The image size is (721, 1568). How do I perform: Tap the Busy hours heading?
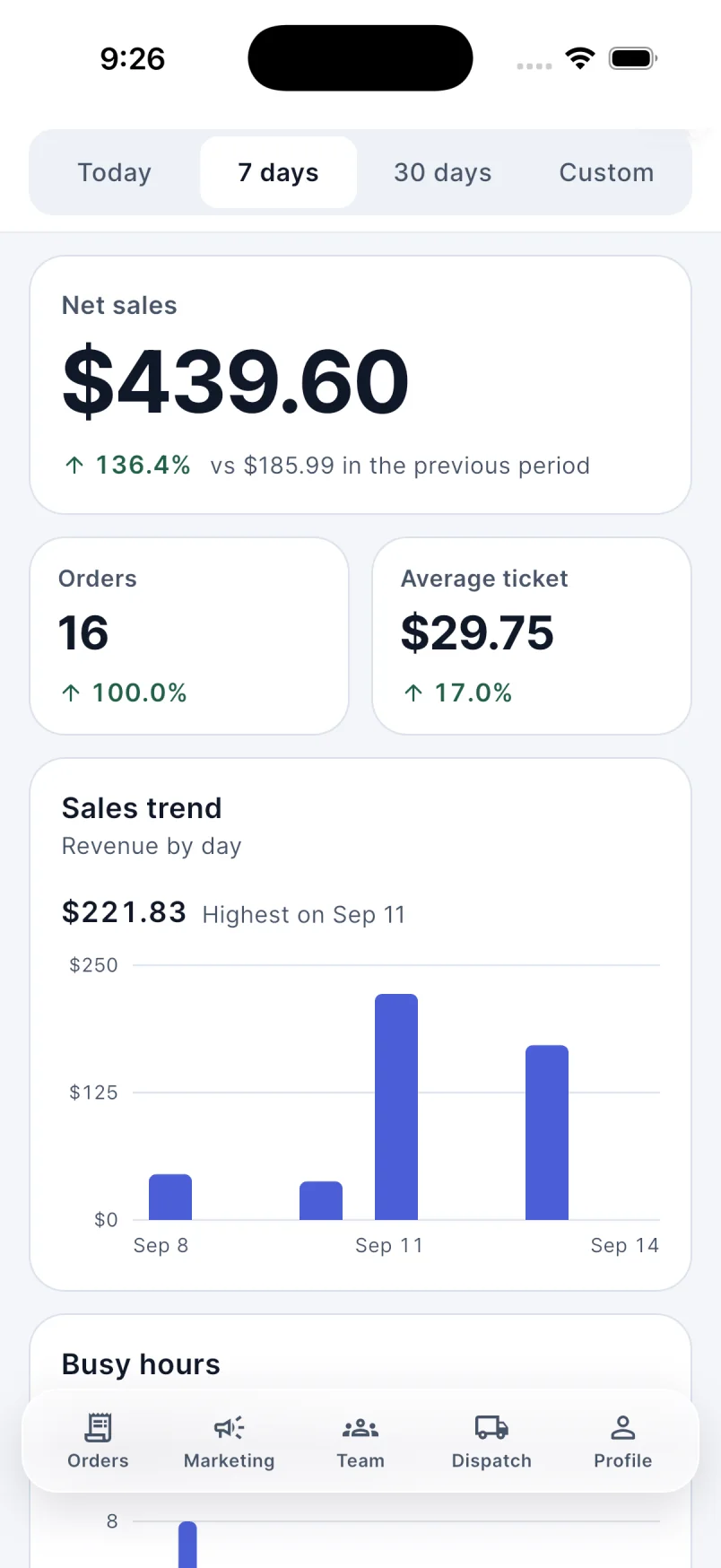(141, 1364)
